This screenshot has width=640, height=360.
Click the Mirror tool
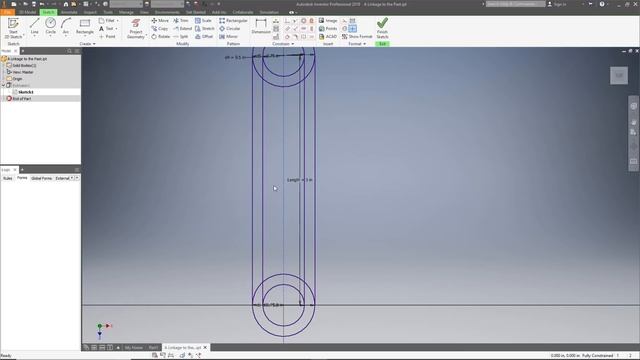(228, 36)
